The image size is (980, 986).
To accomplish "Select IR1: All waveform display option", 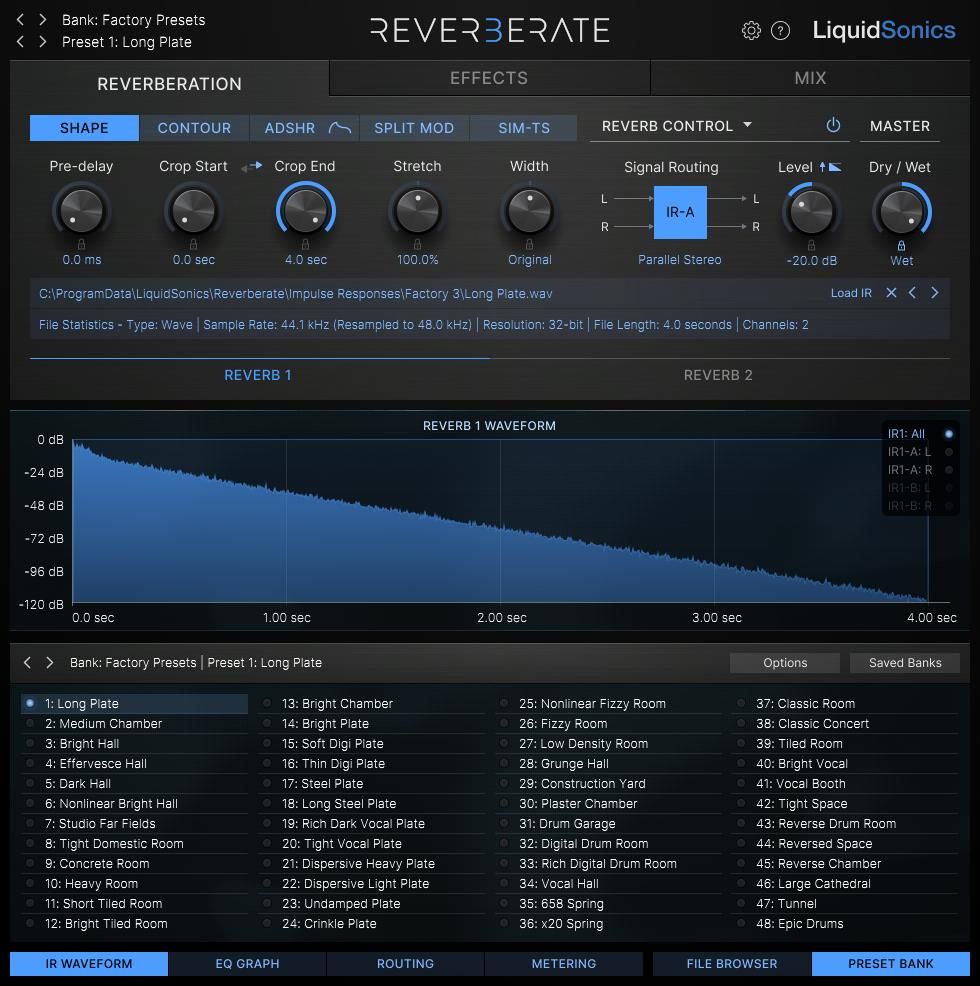I will click(x=920, y=434).
